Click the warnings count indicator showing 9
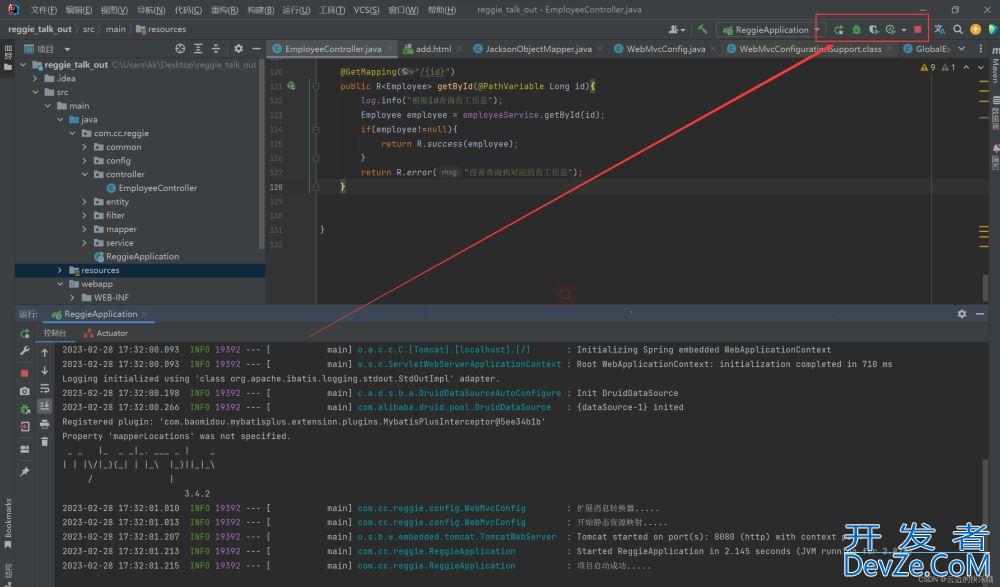 (x=928, y=67)
